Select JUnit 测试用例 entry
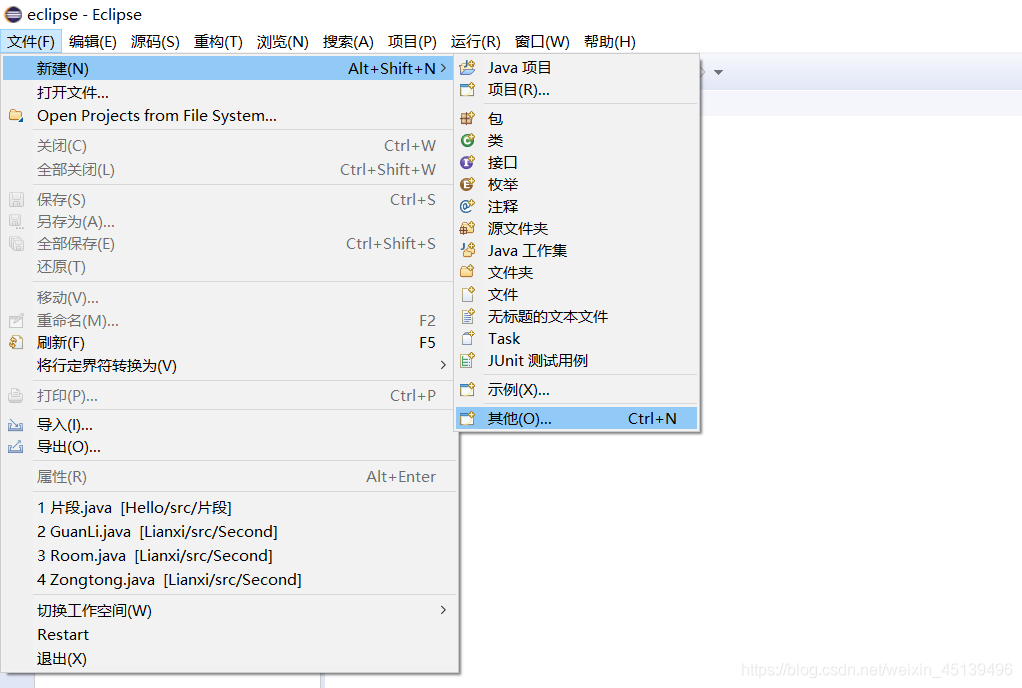Viewport: 1022px width, 688px height. point(576,360)
